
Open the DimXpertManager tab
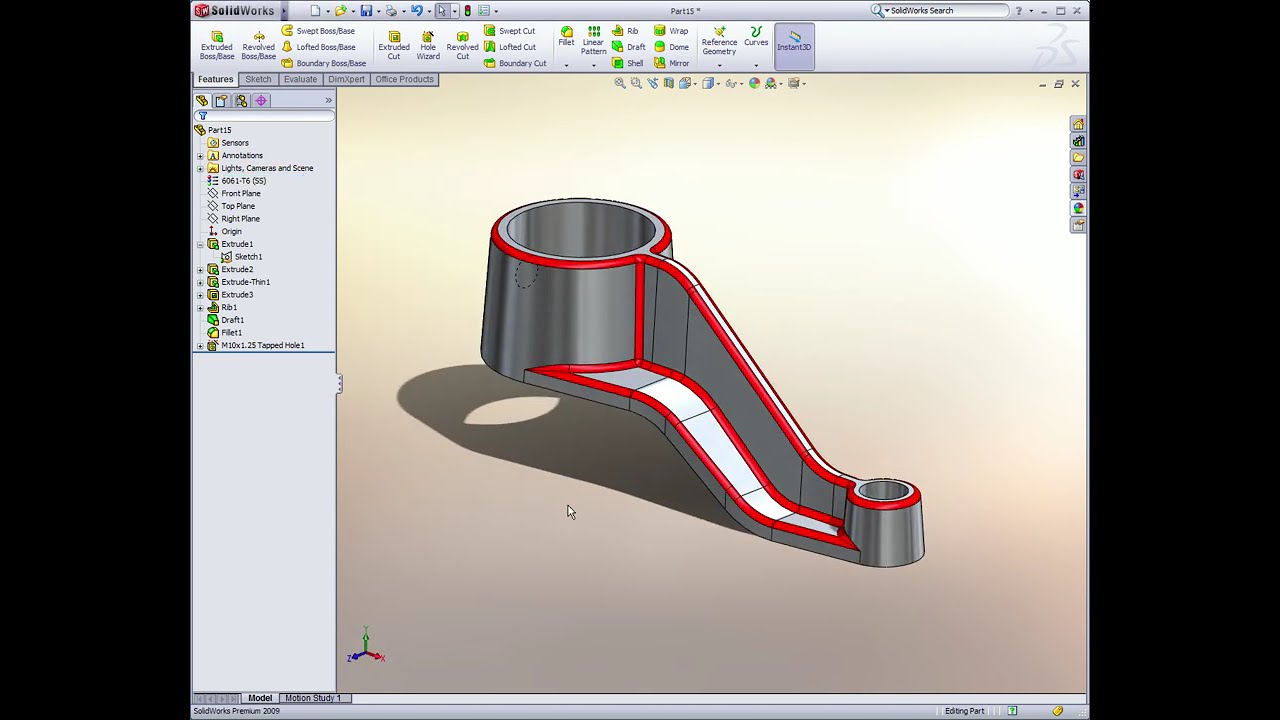[x=261, y=100]
